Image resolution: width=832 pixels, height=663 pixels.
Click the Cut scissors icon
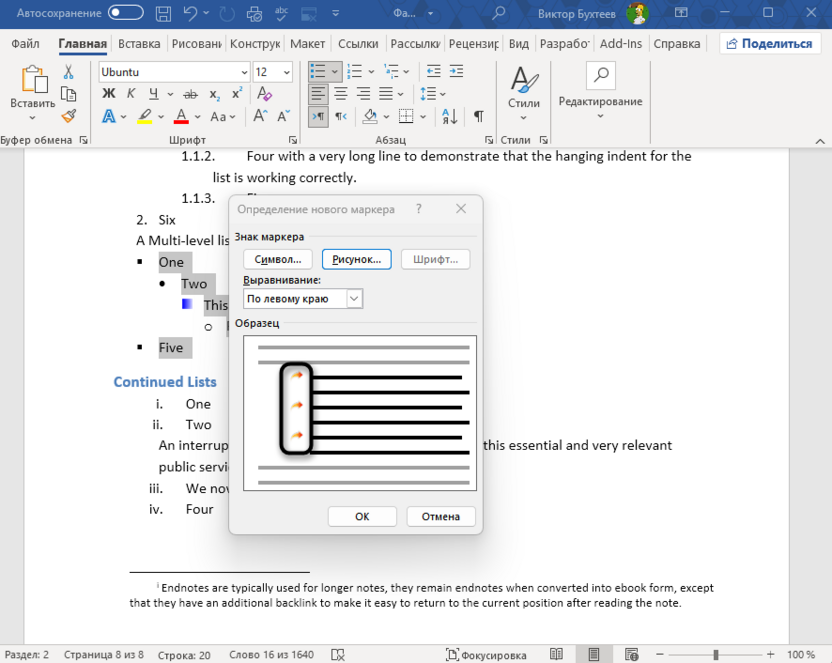pyautogui.click(x=68, y=72)
